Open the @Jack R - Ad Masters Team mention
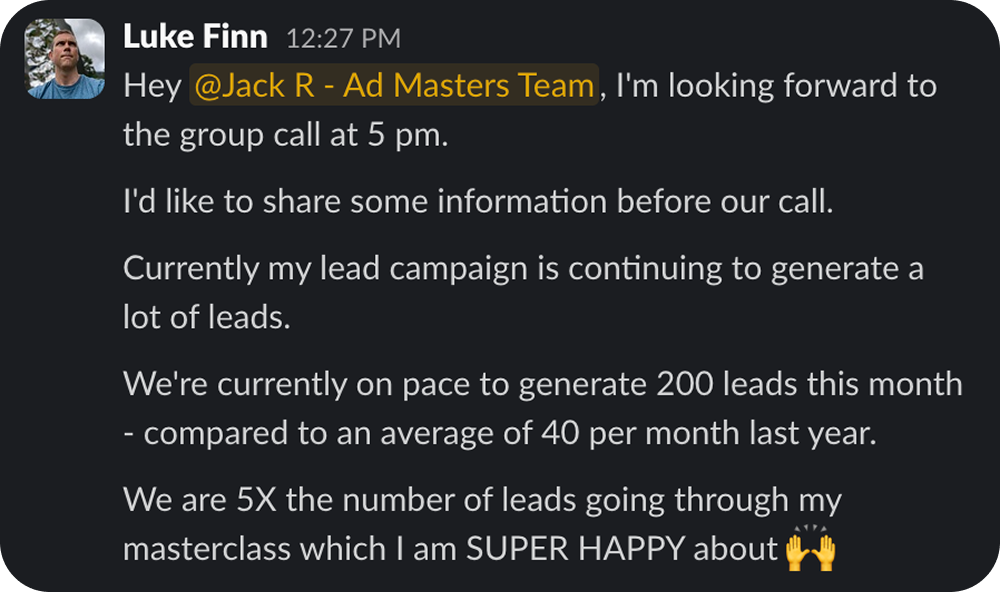 [394, 85]
